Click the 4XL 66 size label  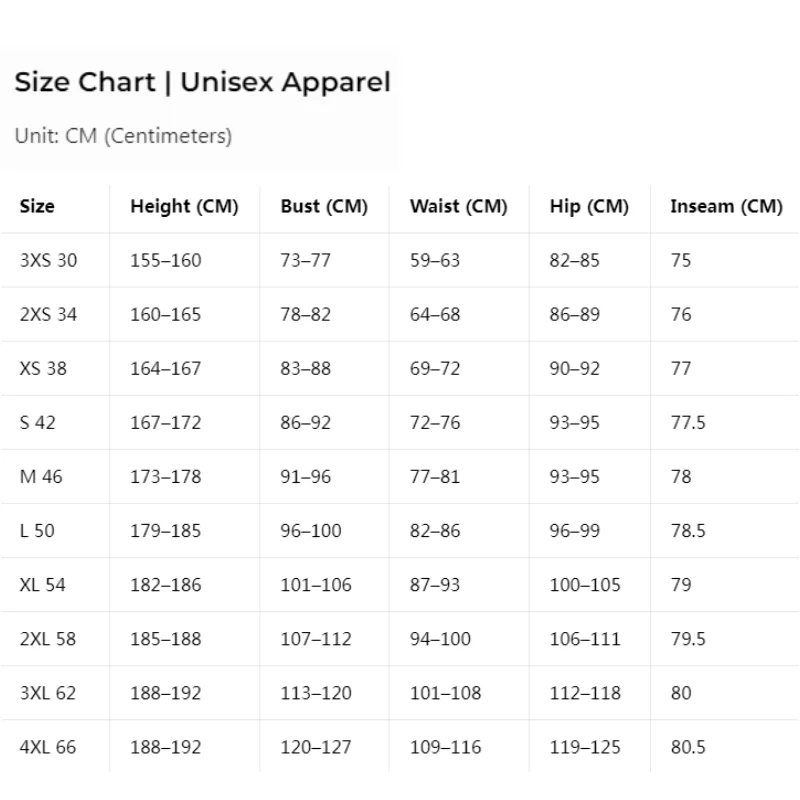click(x=47, y=747)
